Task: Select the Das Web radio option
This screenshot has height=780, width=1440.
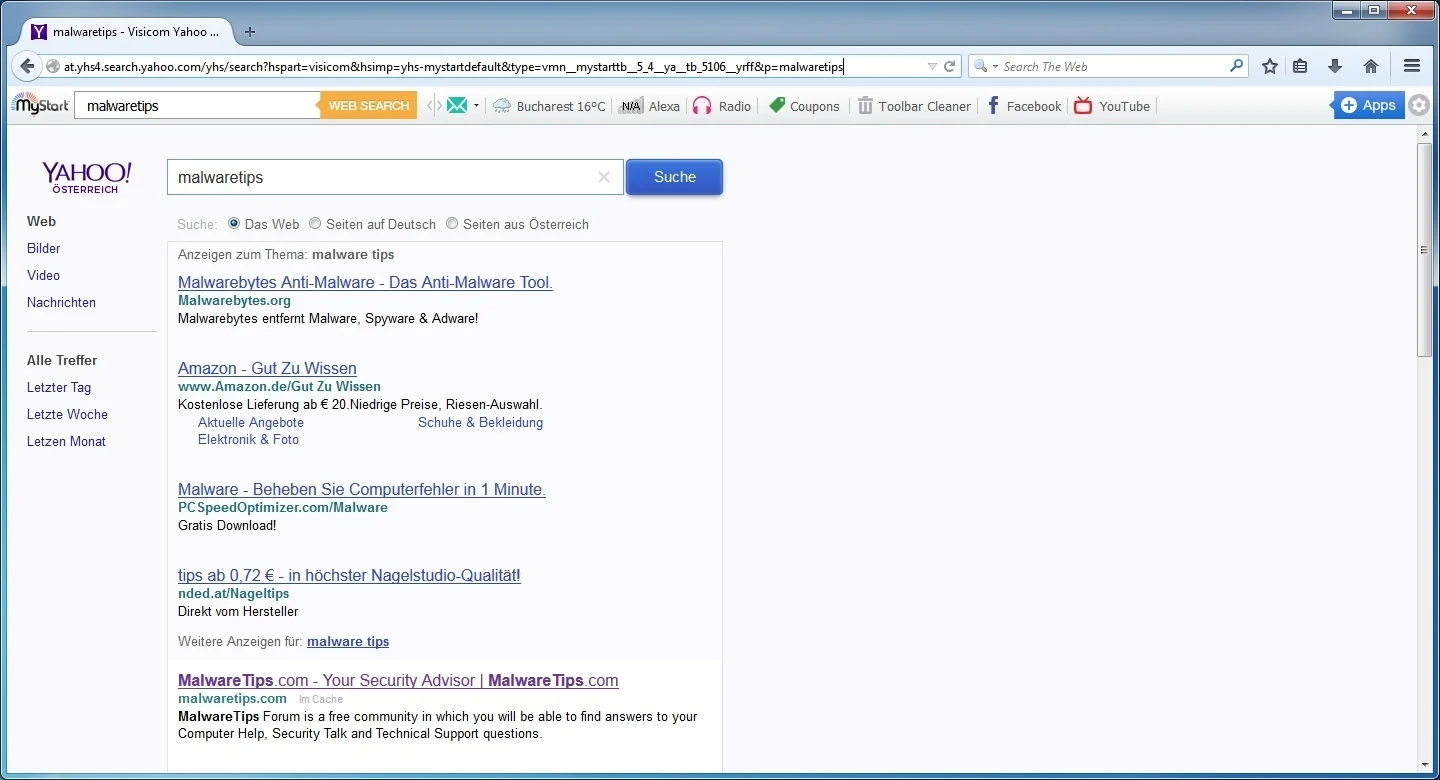Action: point(234,224)
